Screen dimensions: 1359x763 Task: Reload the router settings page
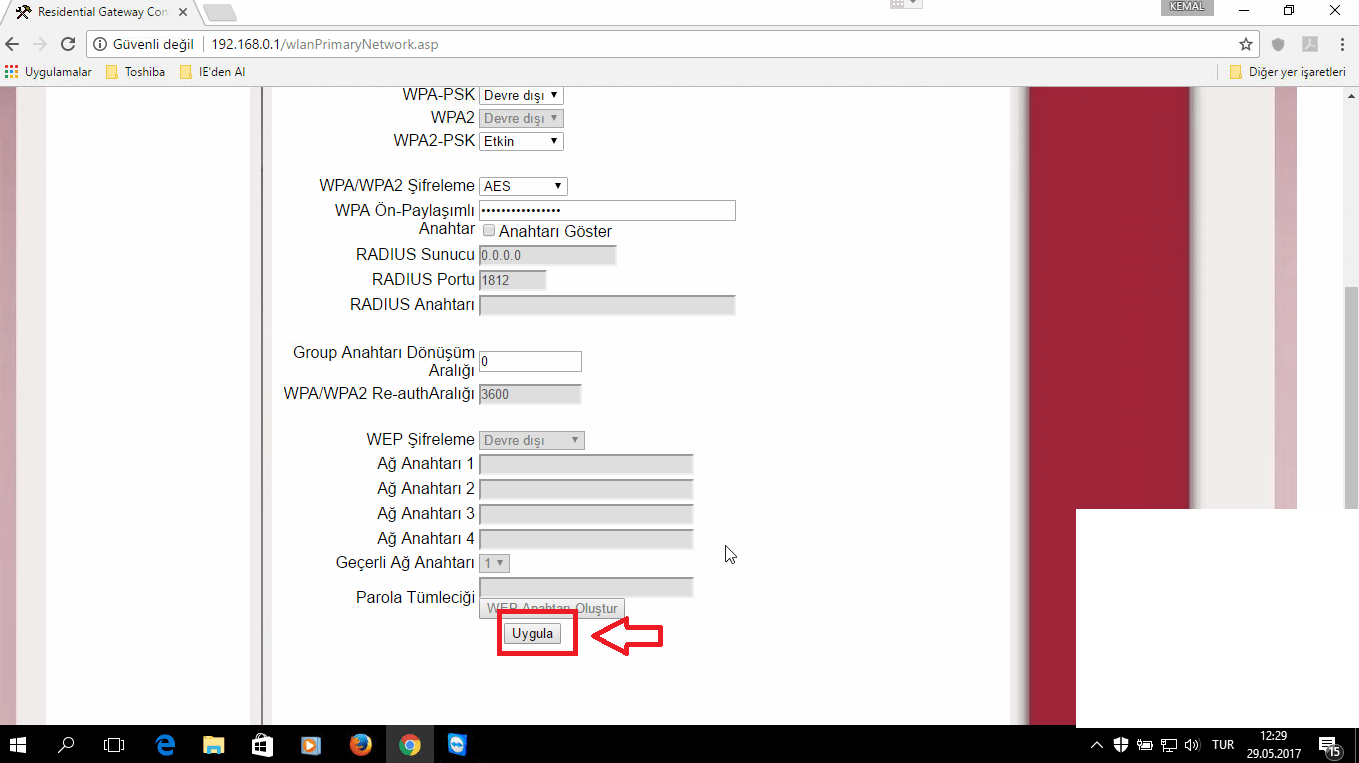(68, 44)
